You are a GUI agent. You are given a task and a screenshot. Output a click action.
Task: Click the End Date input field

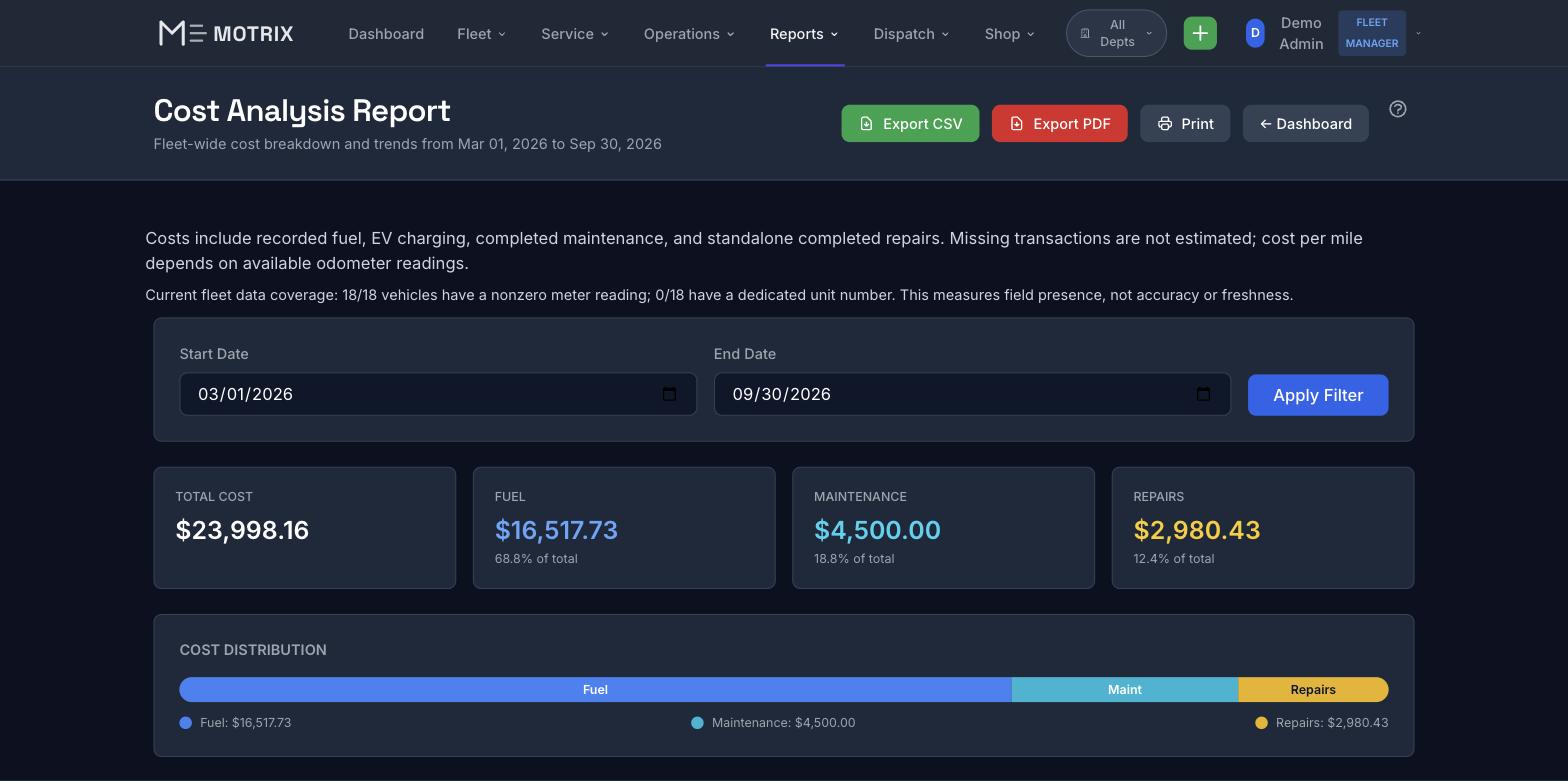(972, 394)
